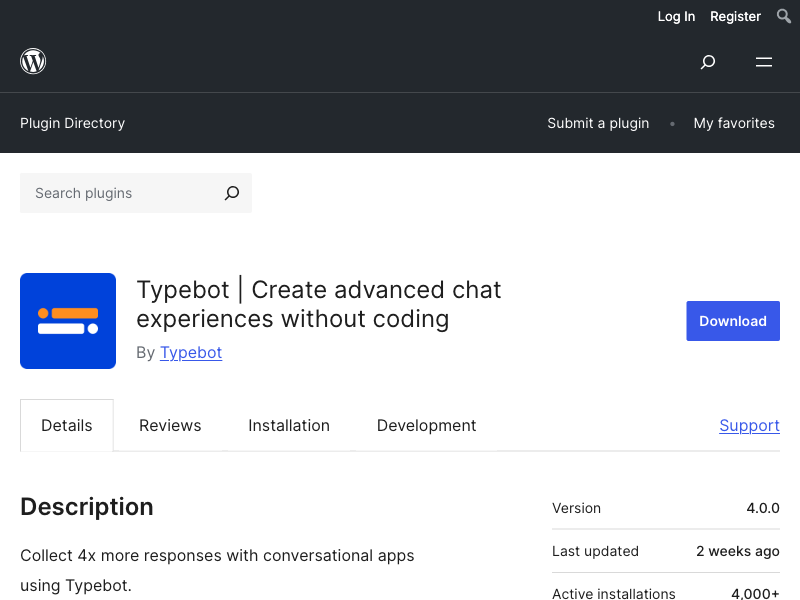Open the hamburger navigation menu
Viewport: 800px width, 600px height.
(x=764, y=62)
